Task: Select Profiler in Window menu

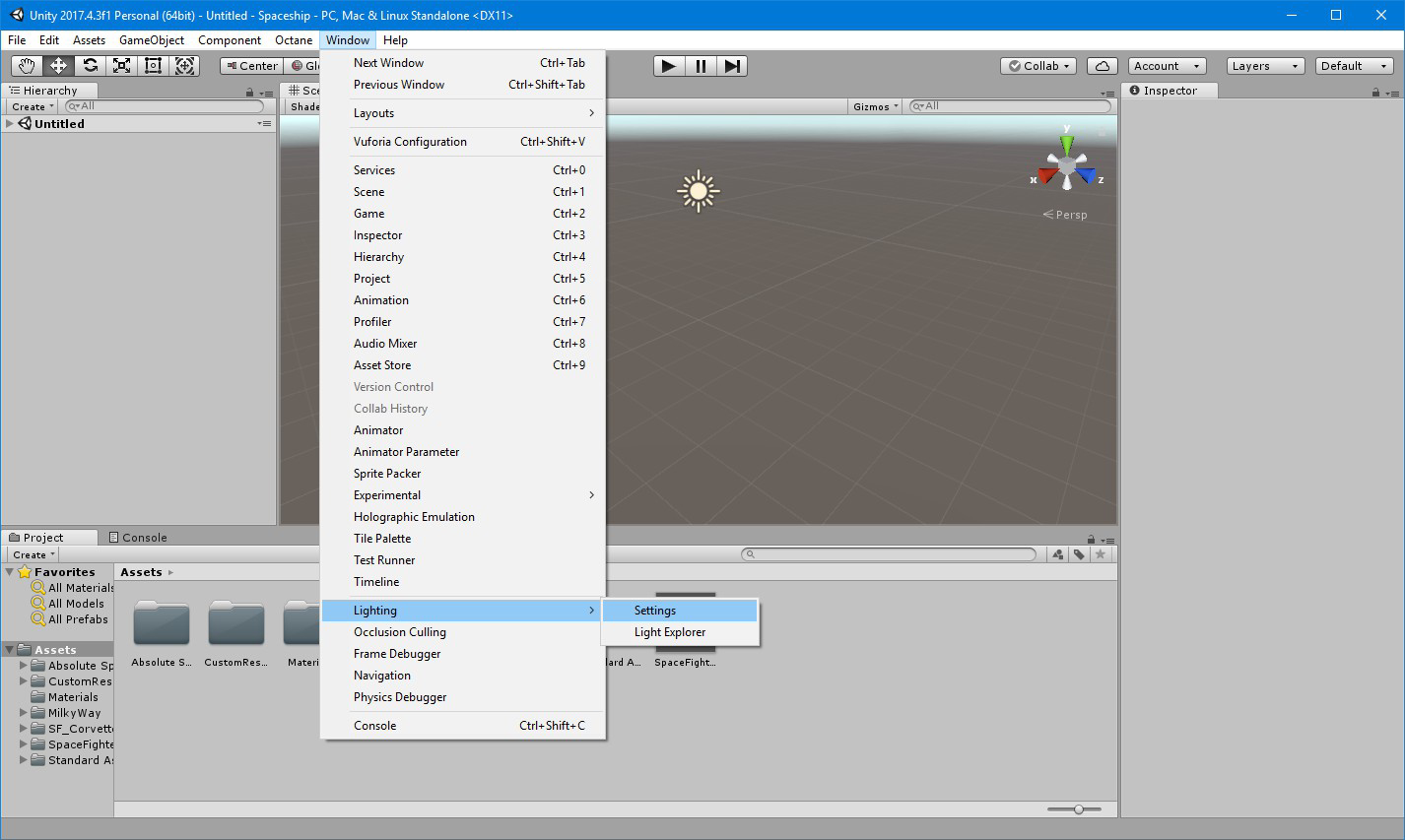Action: 463,322
